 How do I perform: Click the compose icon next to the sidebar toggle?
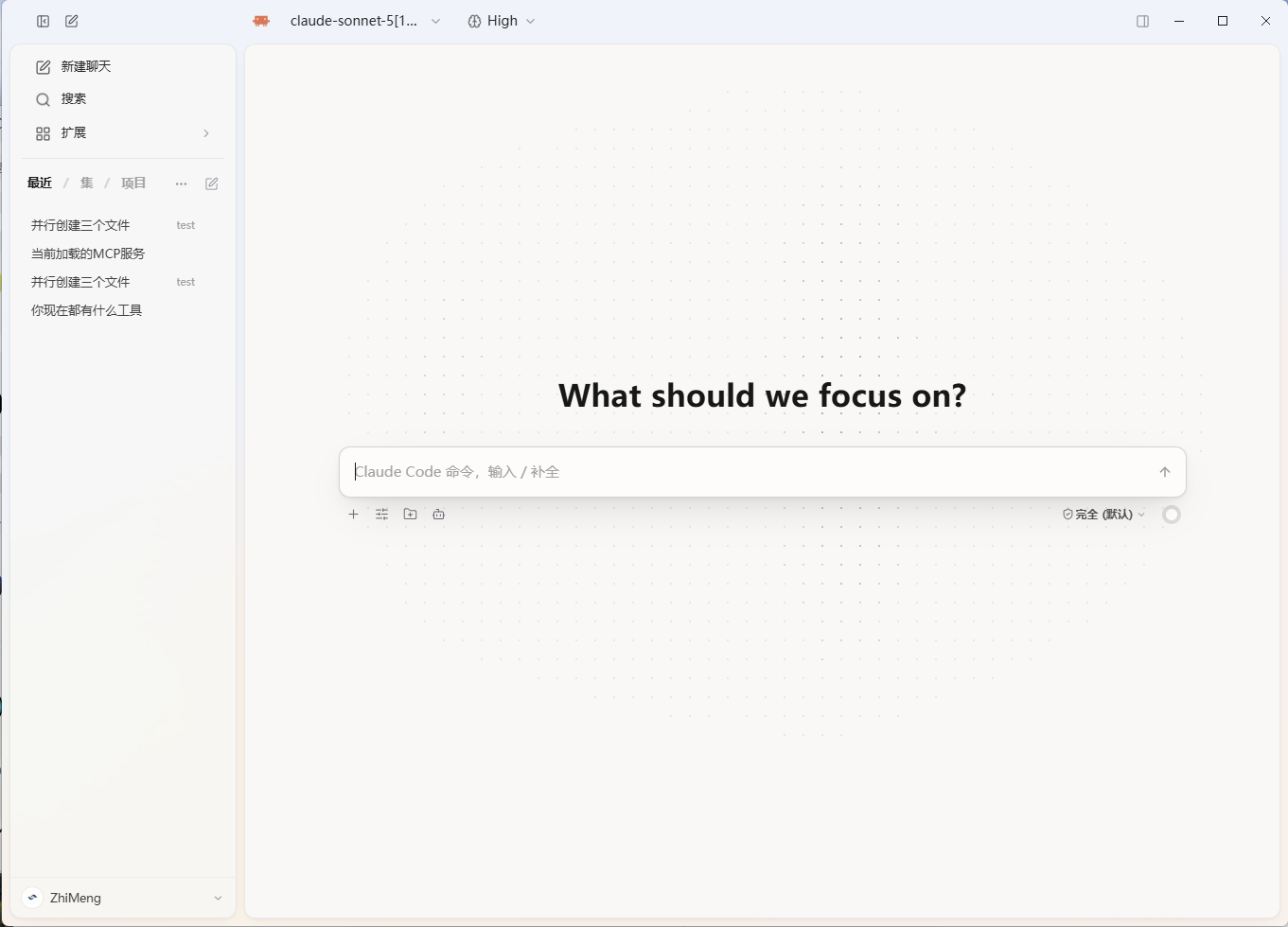coord(72,21)
